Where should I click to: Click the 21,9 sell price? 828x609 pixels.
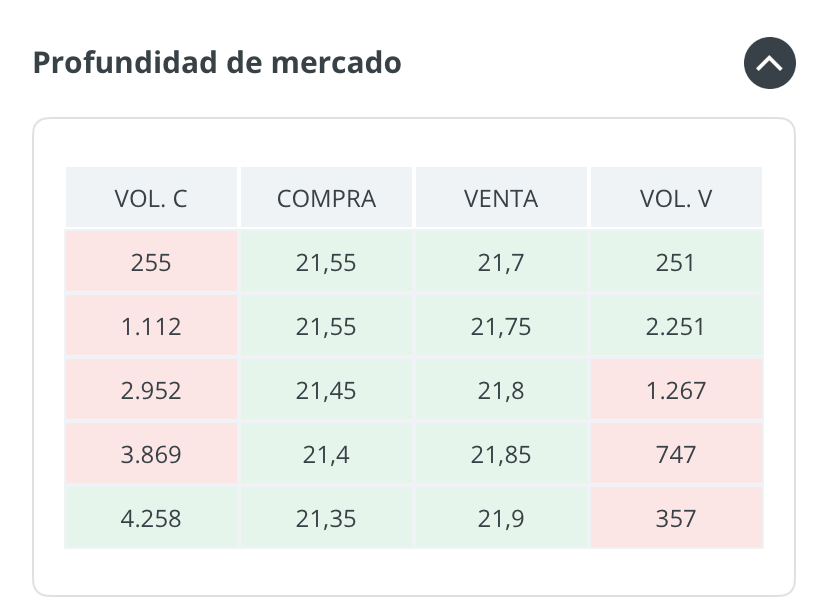(x=501, y=519)
